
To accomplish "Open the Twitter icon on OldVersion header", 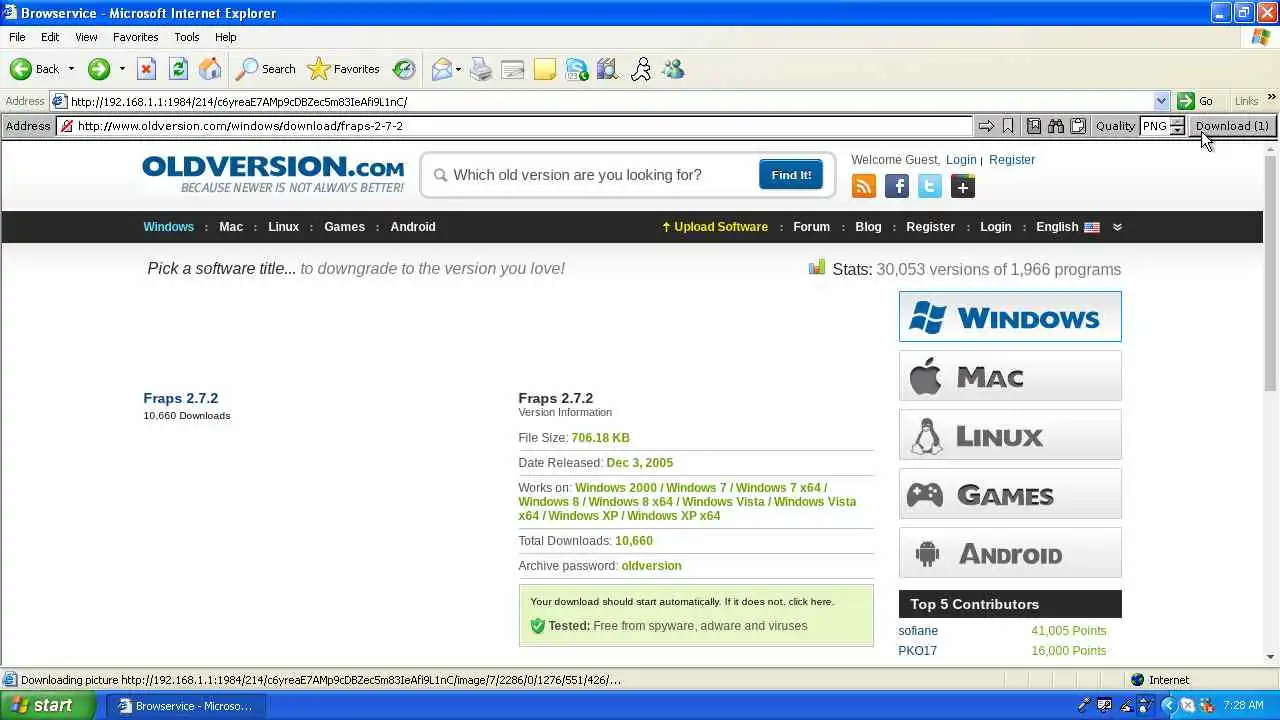I will (x=930, y=186).
